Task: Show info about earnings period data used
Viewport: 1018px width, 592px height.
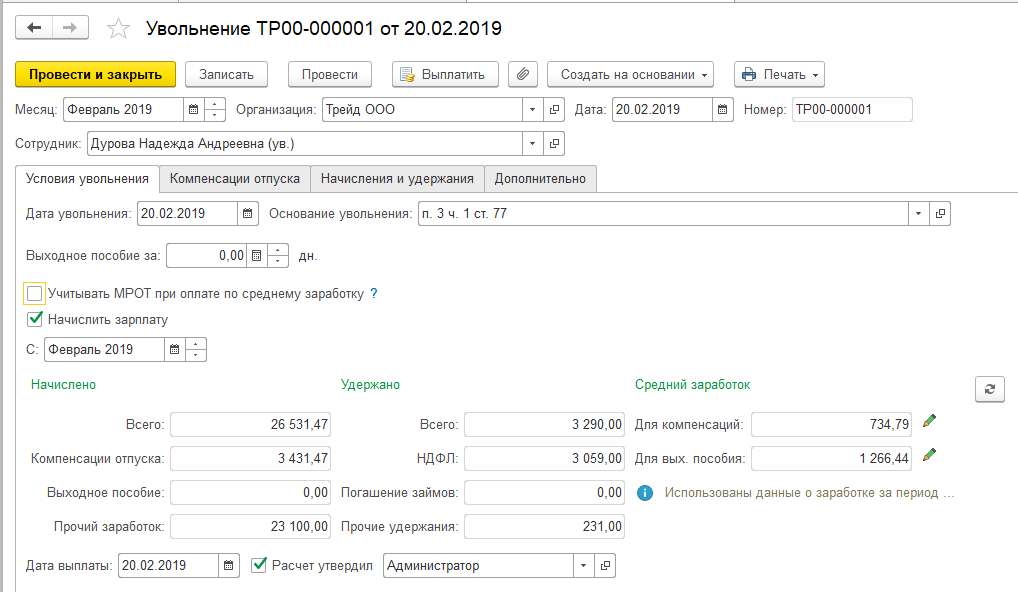Action: pyautogui.click(x=645, y=493)
